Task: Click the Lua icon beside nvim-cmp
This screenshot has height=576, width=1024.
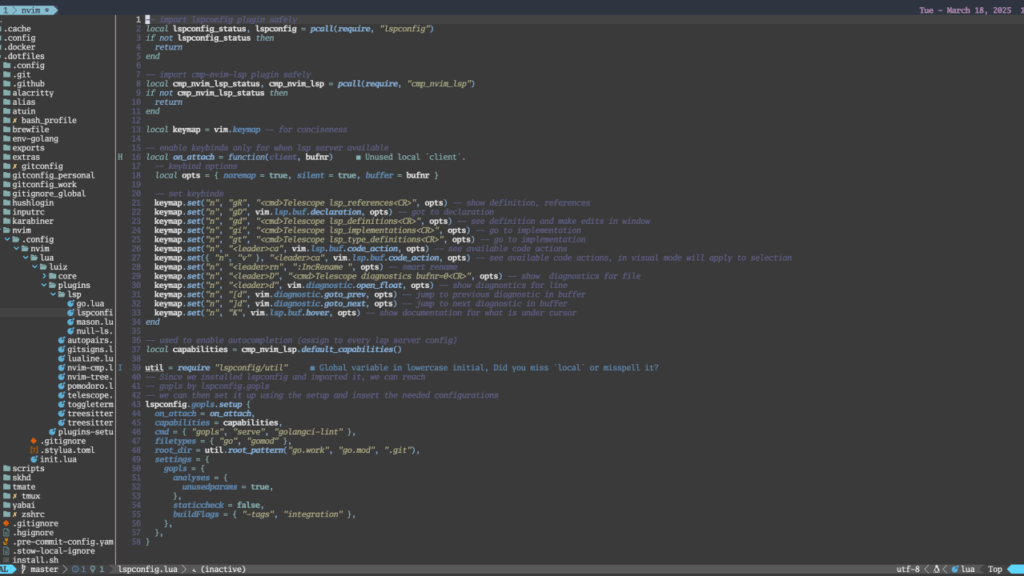Action: (61, 367)
